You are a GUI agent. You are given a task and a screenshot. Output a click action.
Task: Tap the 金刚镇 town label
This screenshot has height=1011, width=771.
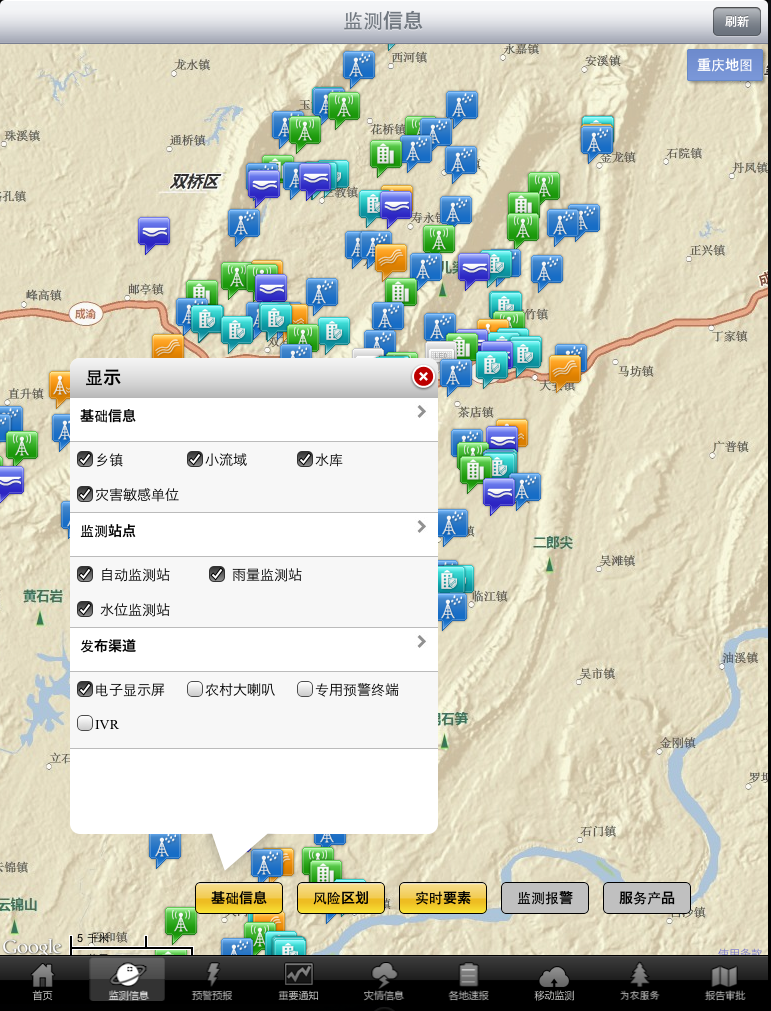(x=677, y=743)
